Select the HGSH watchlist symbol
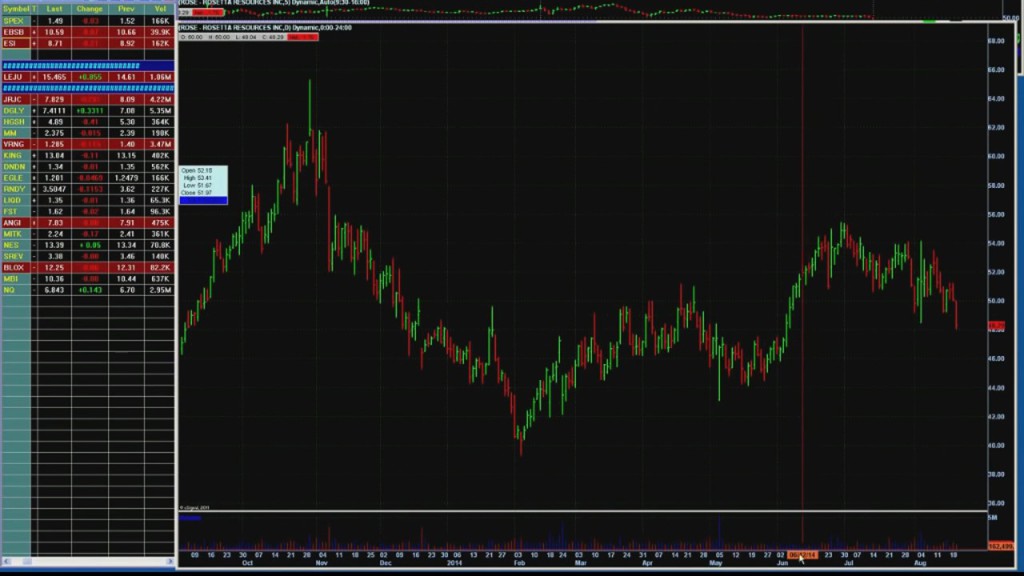Image resolution: width=1024 pixels, height=576 pixels. click(x=15, y=121)
